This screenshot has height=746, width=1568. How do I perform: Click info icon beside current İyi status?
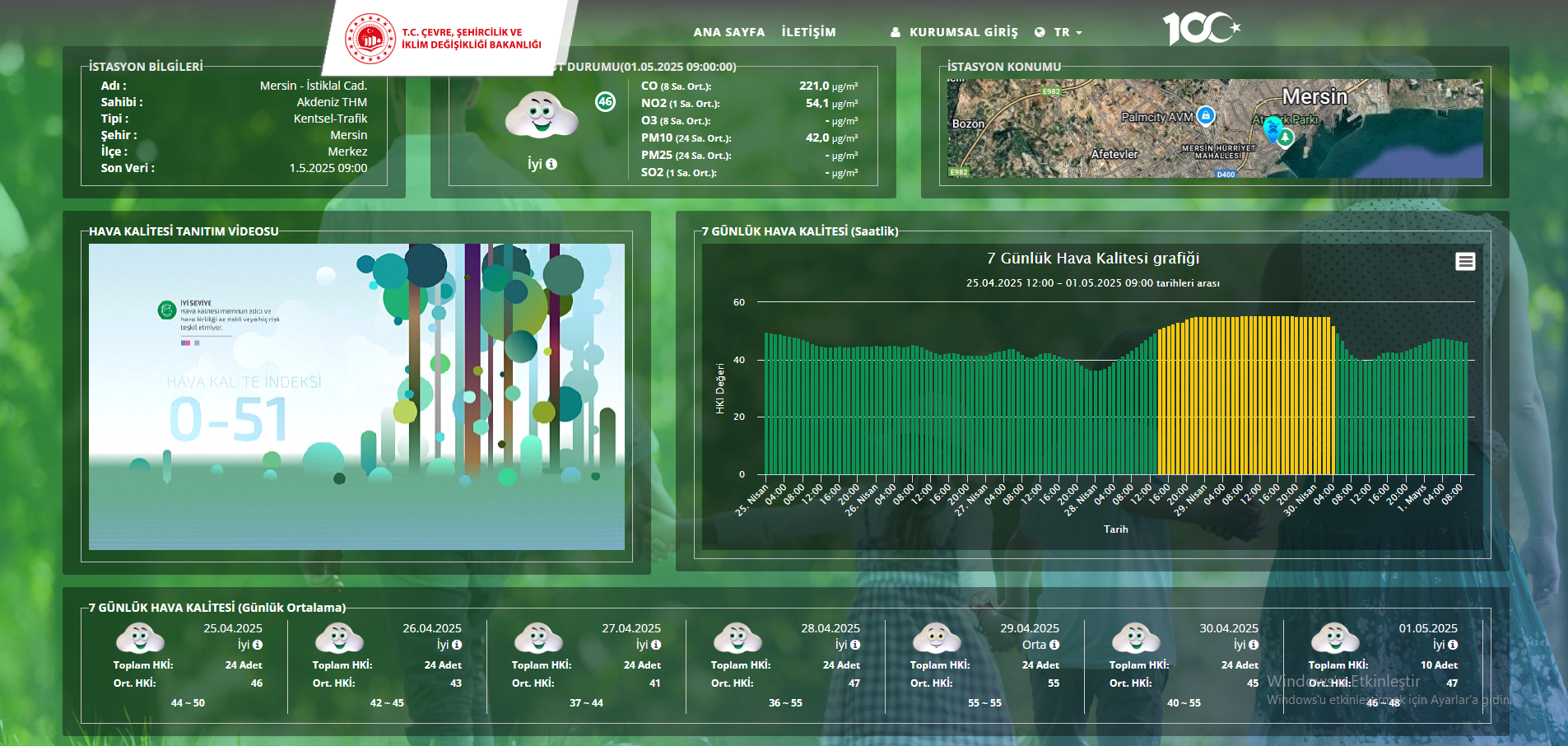coord(551,164)
